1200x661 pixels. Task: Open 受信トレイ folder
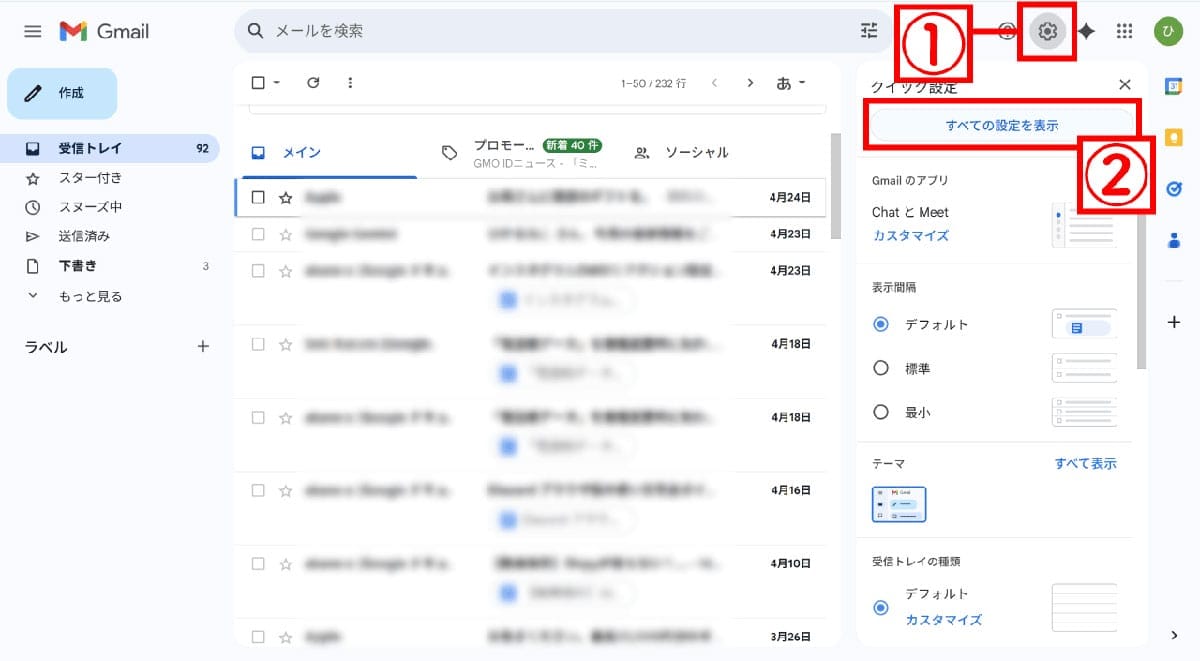coord(110,148)
